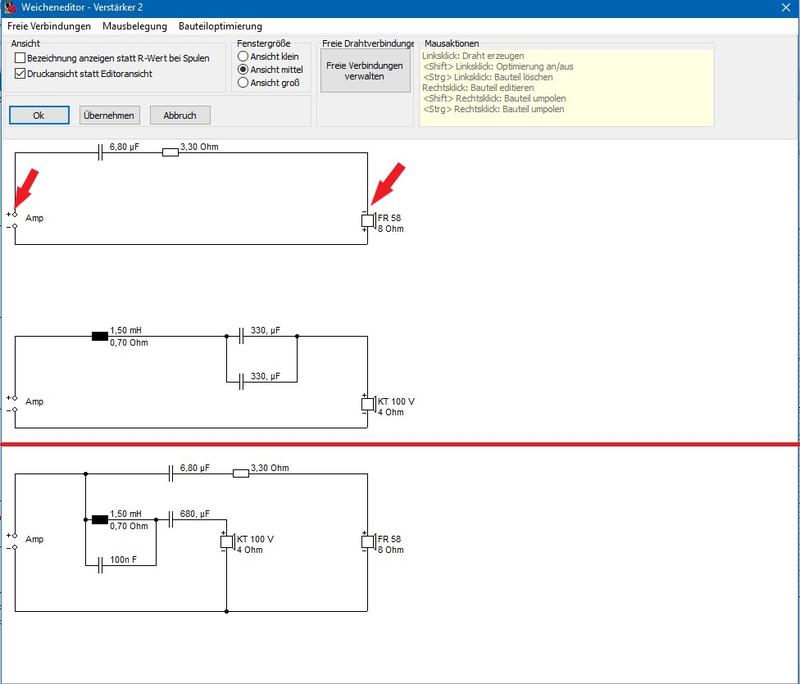Click '<Shift> Linksklick: Optimierung an/aus' hint
800x684 pixels.
point(498,66)
